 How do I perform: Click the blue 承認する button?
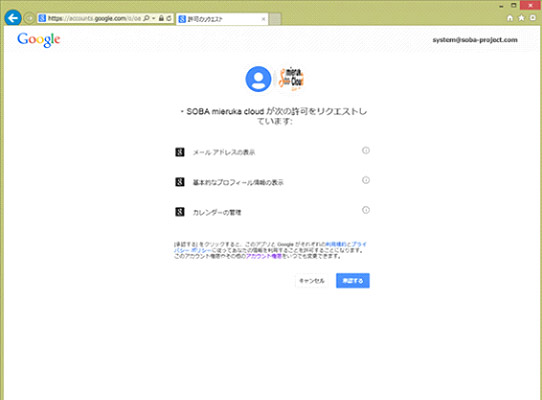pyautogui.click(x=353, y=281)
